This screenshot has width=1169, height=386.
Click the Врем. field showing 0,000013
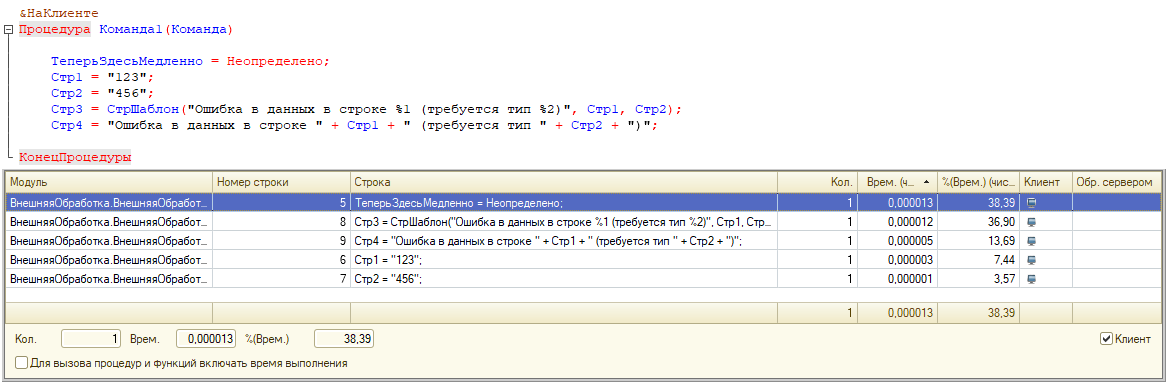(x=207, y=339)
